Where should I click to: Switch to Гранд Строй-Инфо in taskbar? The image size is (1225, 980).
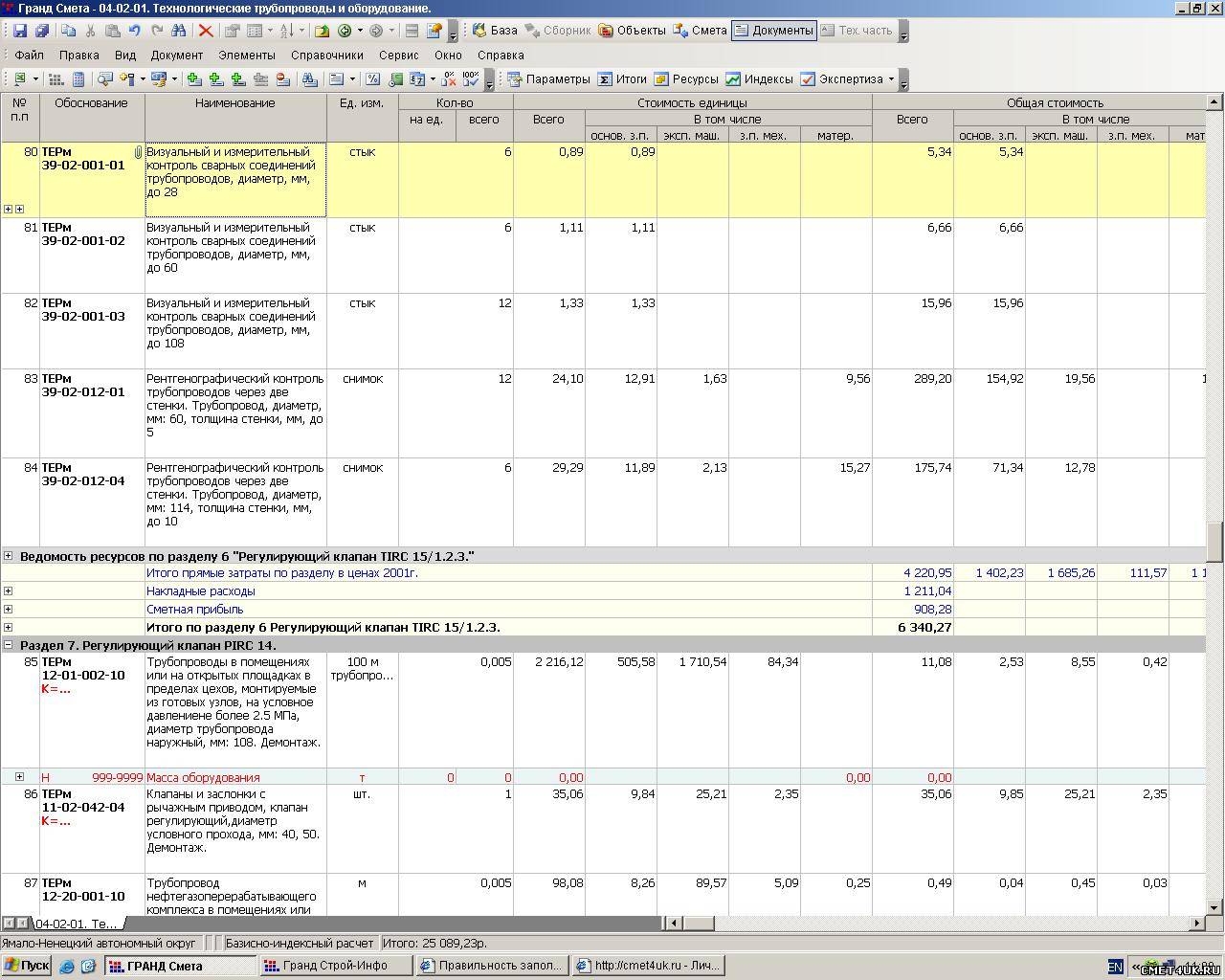pos(335,966)
